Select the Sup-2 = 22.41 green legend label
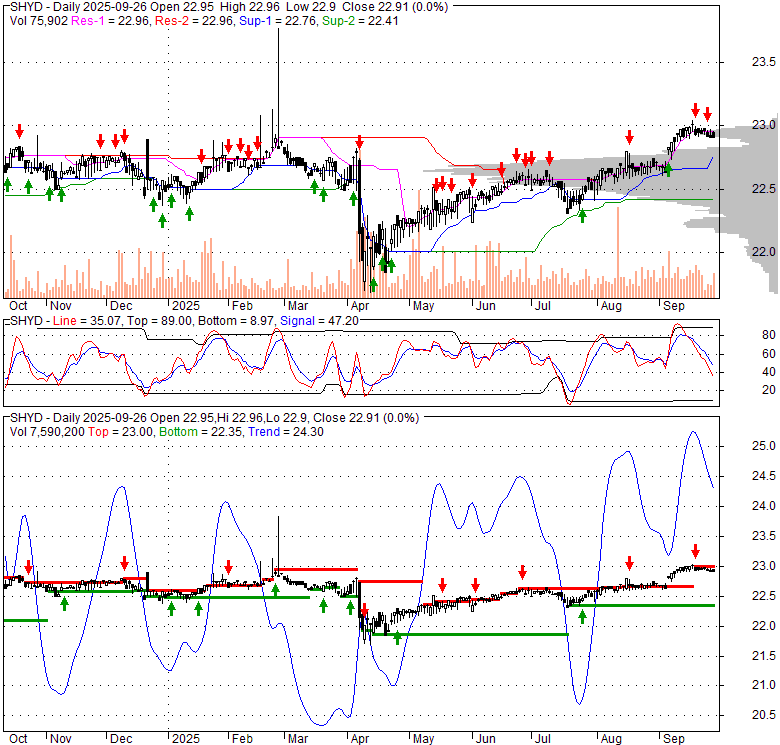 [360, 21]
